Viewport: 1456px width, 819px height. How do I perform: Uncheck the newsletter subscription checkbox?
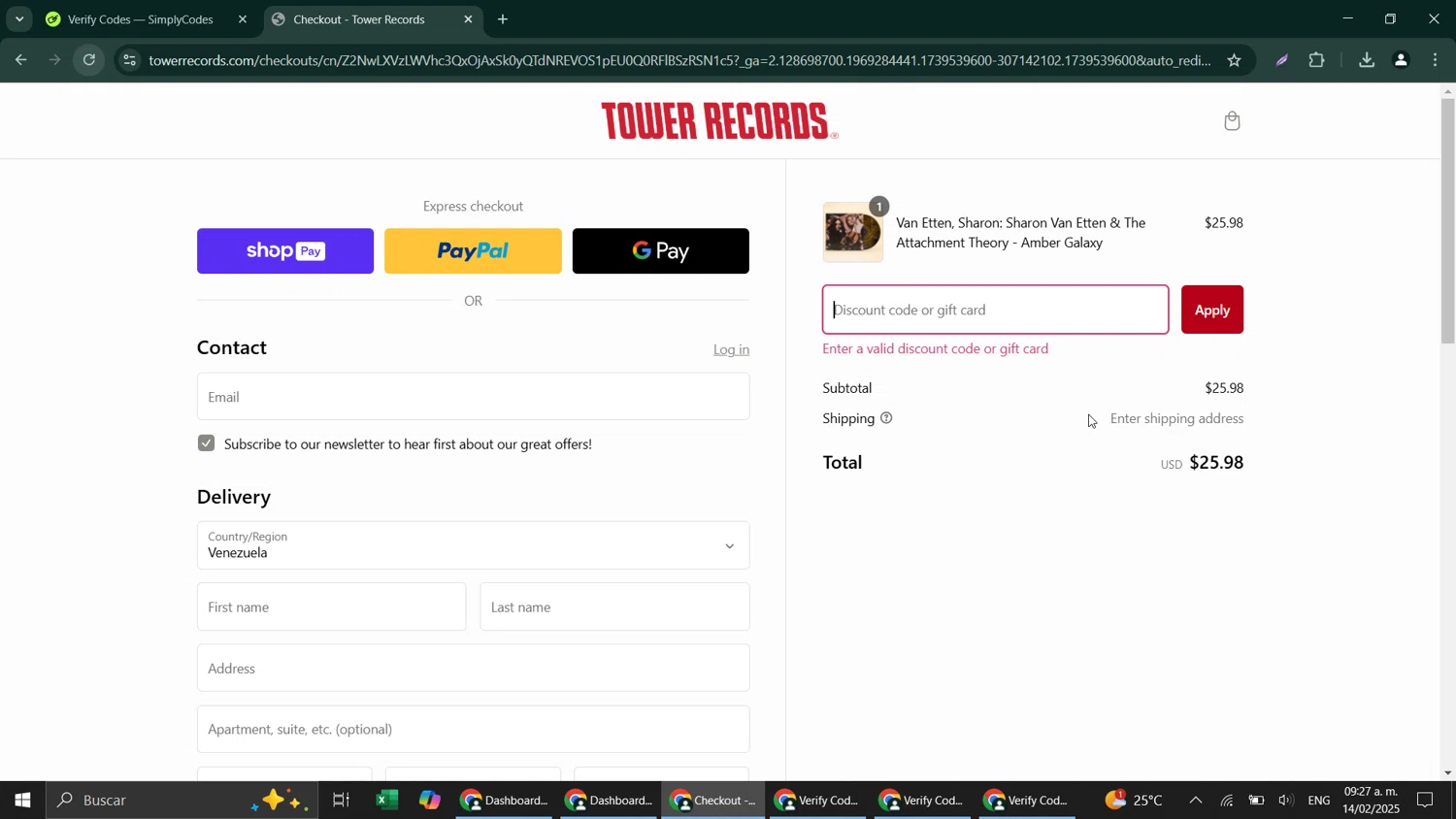coord(206,443)
